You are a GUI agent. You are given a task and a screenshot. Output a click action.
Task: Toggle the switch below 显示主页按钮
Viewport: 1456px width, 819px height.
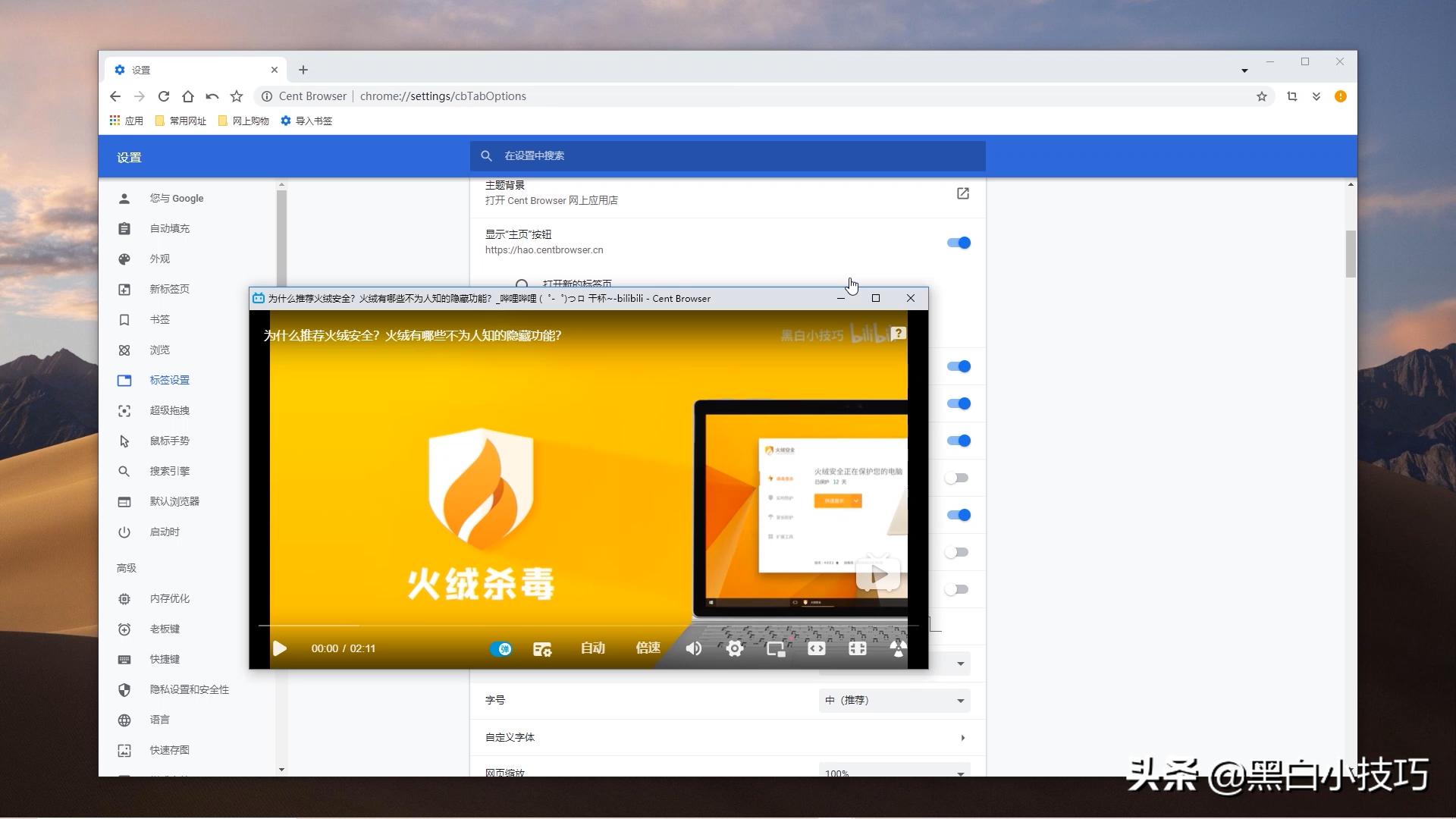click(959, 367)
